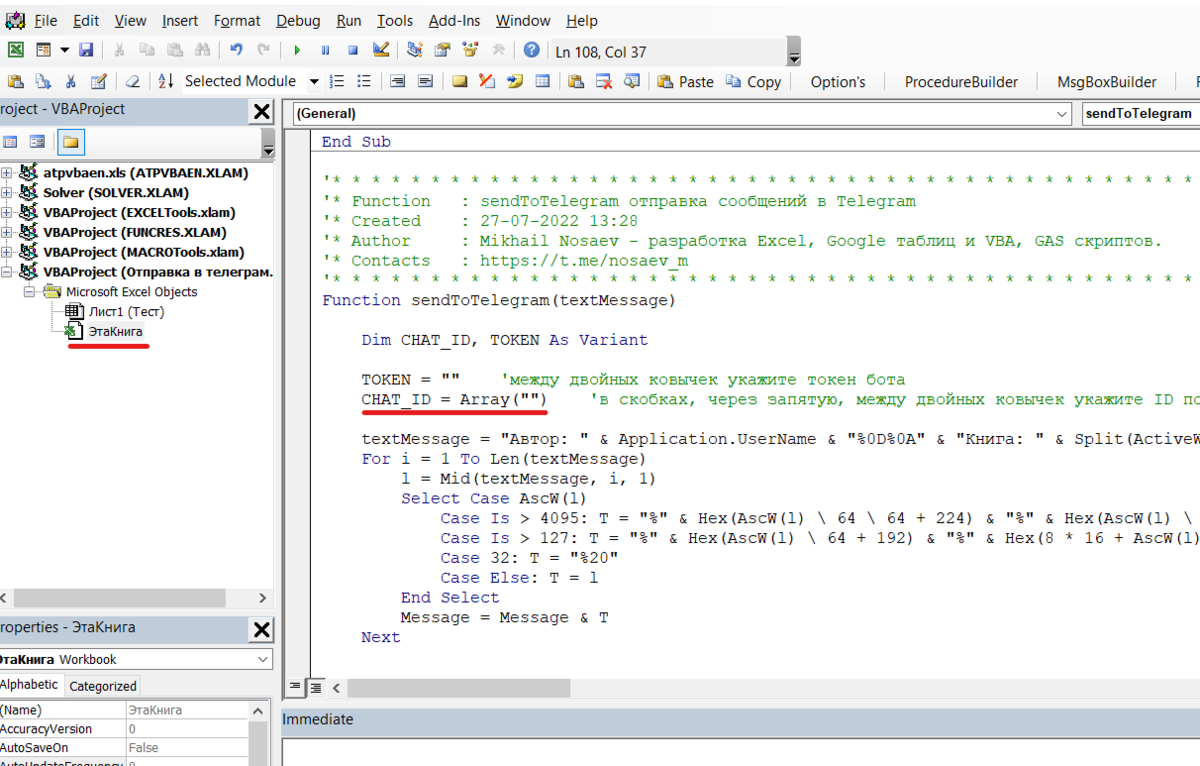Click the Break pause icon
This screenshot has height=766, width=1200.
325,50
